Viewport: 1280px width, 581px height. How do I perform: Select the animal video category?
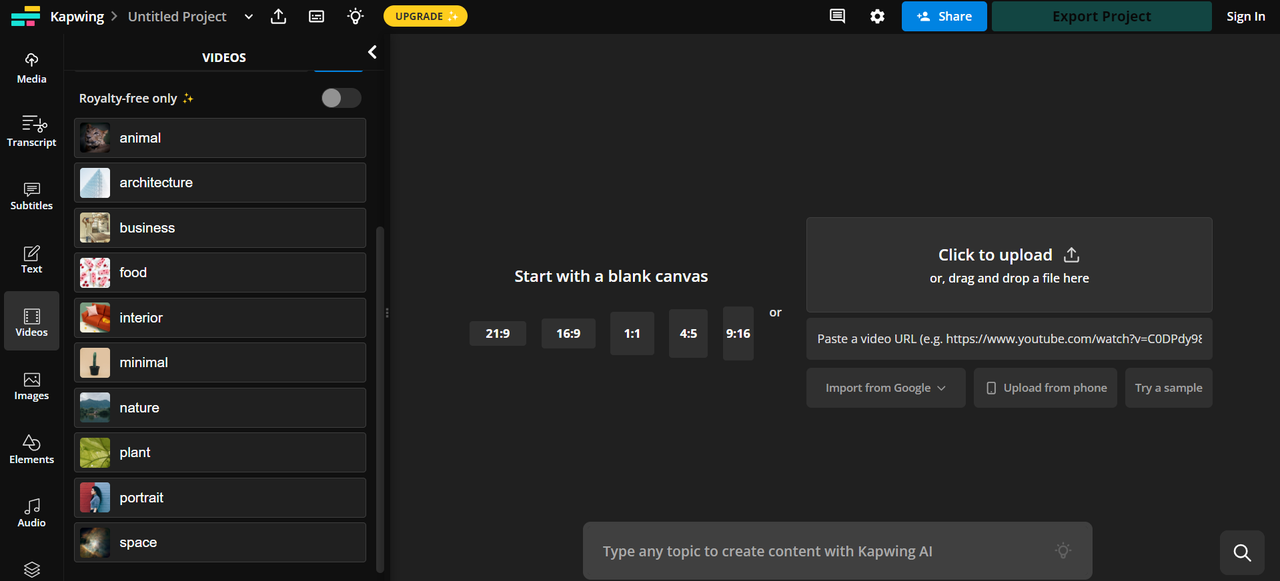point(220,138)
